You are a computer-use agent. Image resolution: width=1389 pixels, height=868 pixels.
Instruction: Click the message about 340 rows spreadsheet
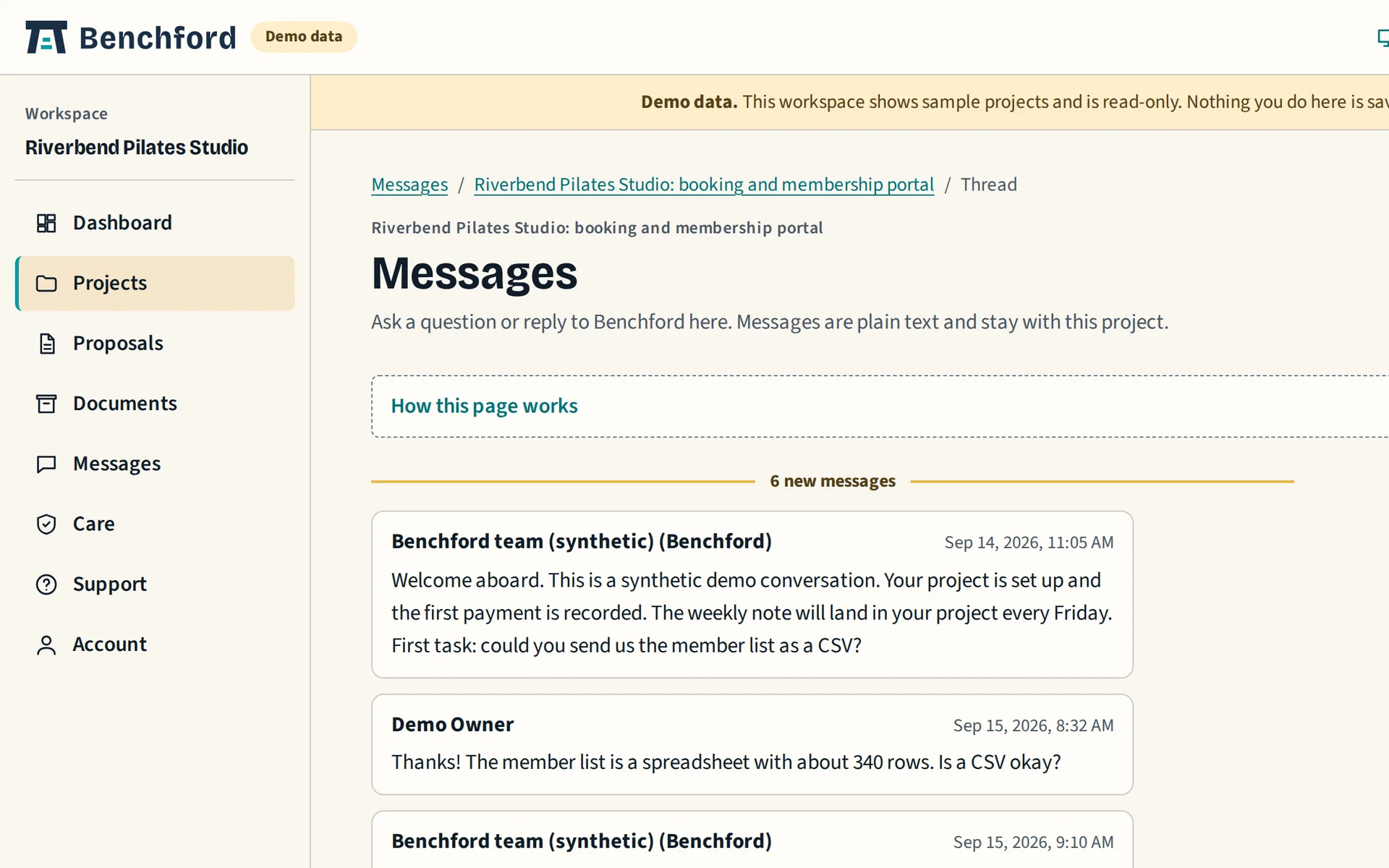point(726,762)
